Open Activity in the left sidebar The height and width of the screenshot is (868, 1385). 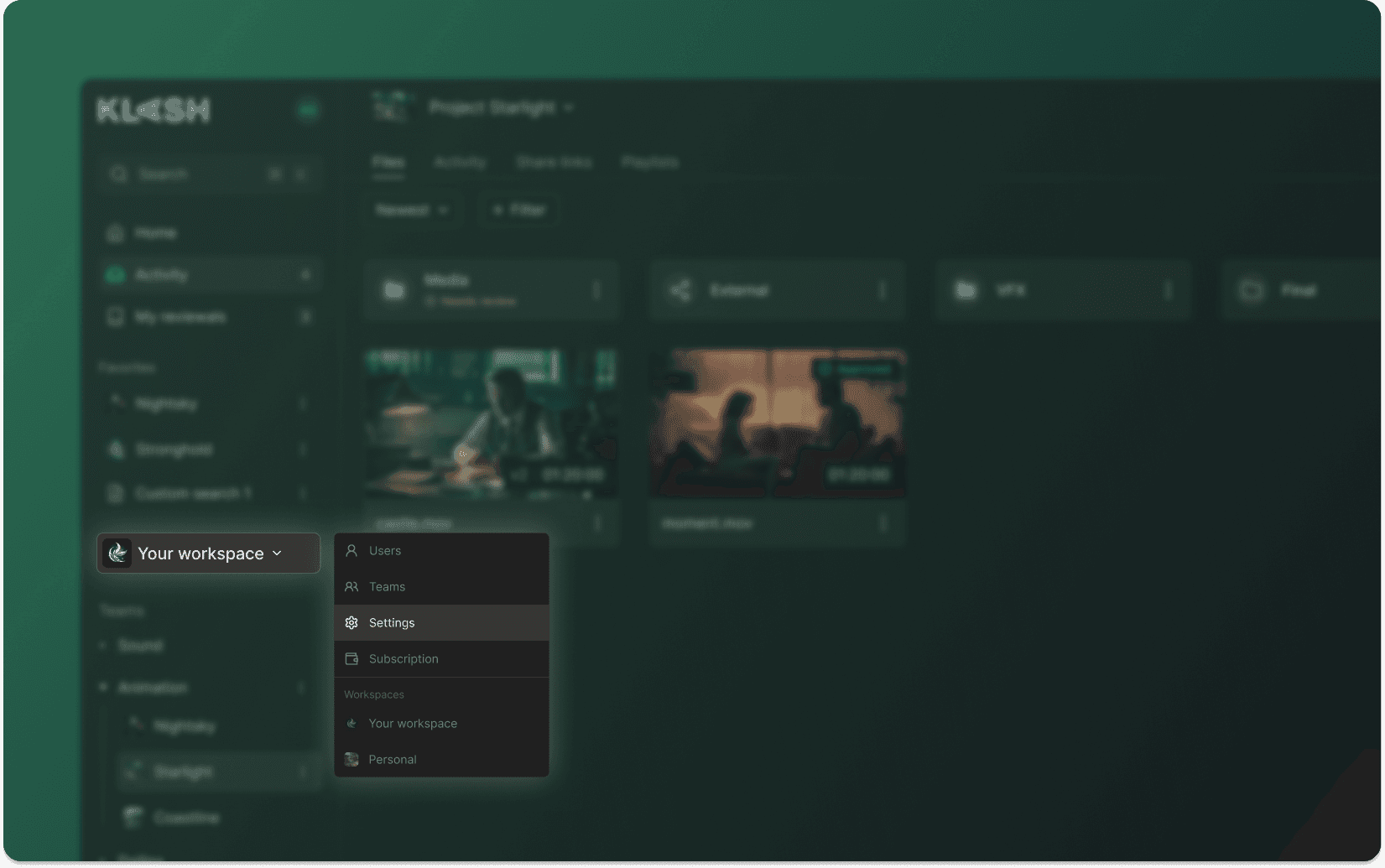(x=208, y=275)
